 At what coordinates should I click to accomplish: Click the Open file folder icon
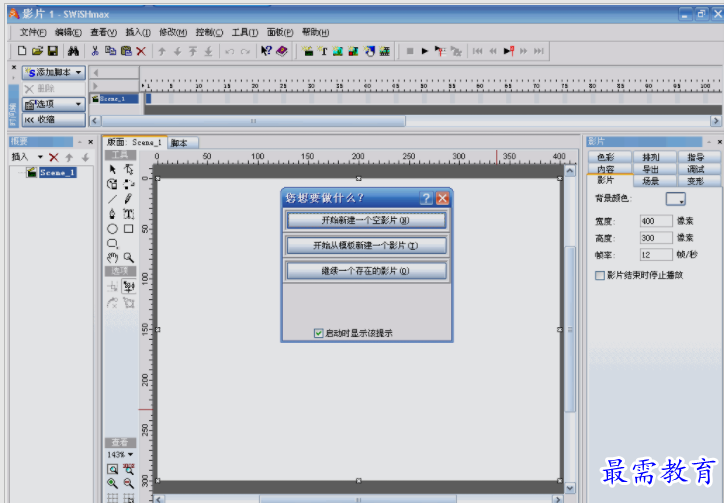tap(37, 51)
